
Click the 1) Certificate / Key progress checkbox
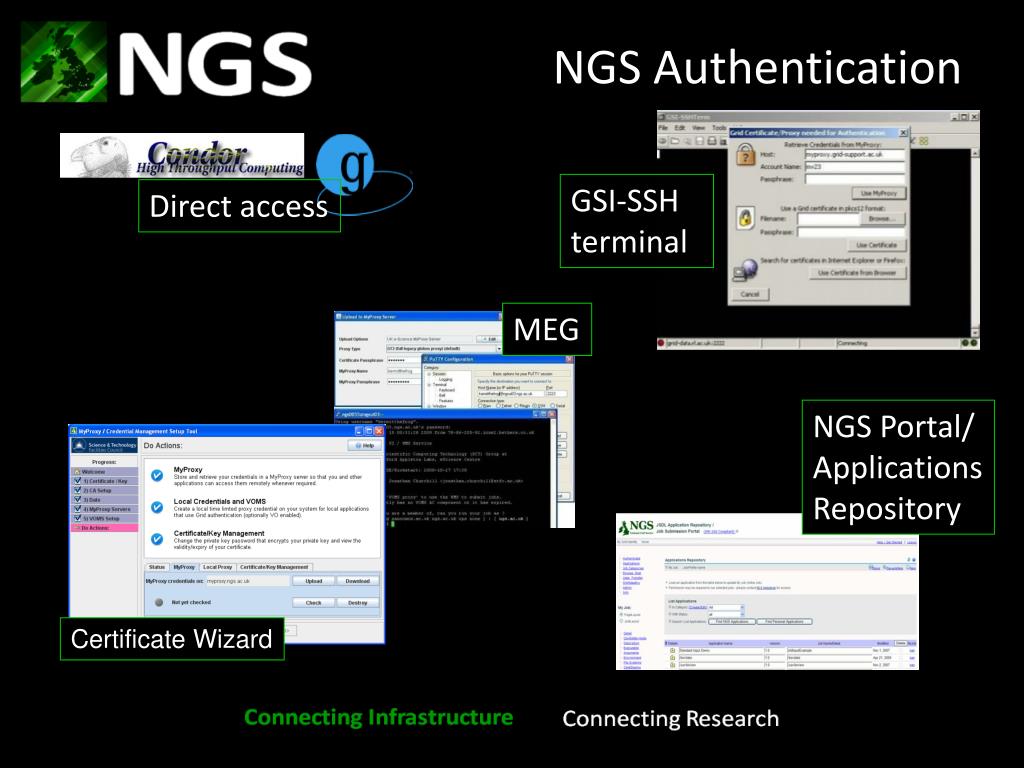tap(77, 481)
